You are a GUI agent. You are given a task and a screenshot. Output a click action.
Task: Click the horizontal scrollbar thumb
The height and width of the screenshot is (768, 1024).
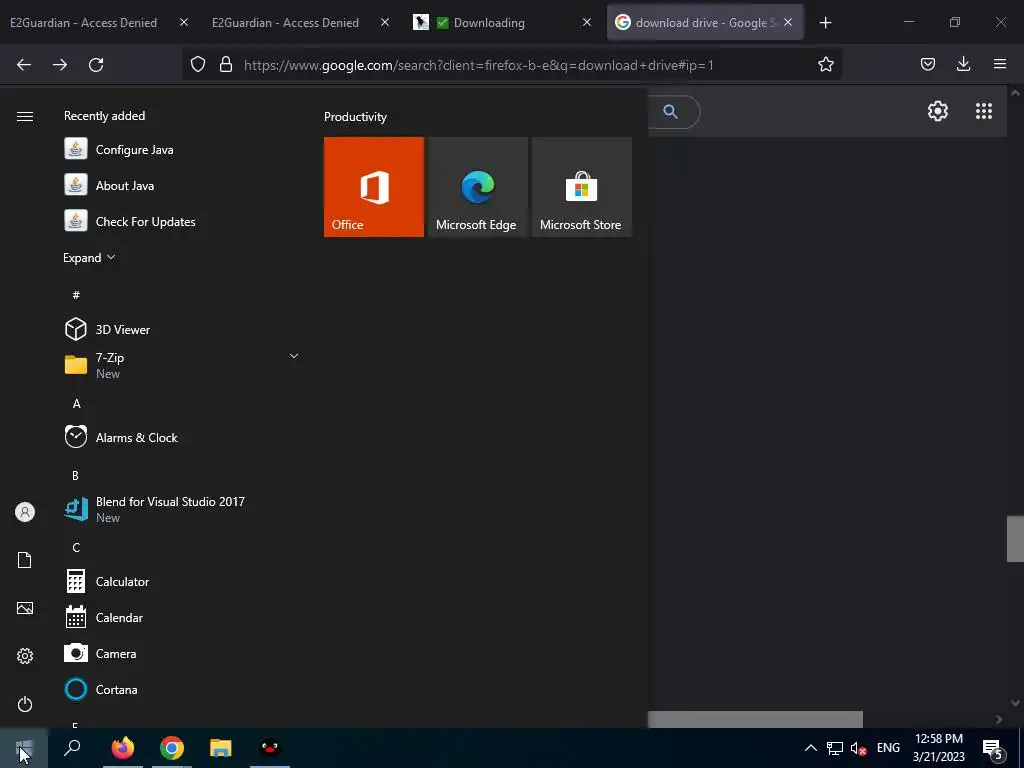(x=755, y=719)
